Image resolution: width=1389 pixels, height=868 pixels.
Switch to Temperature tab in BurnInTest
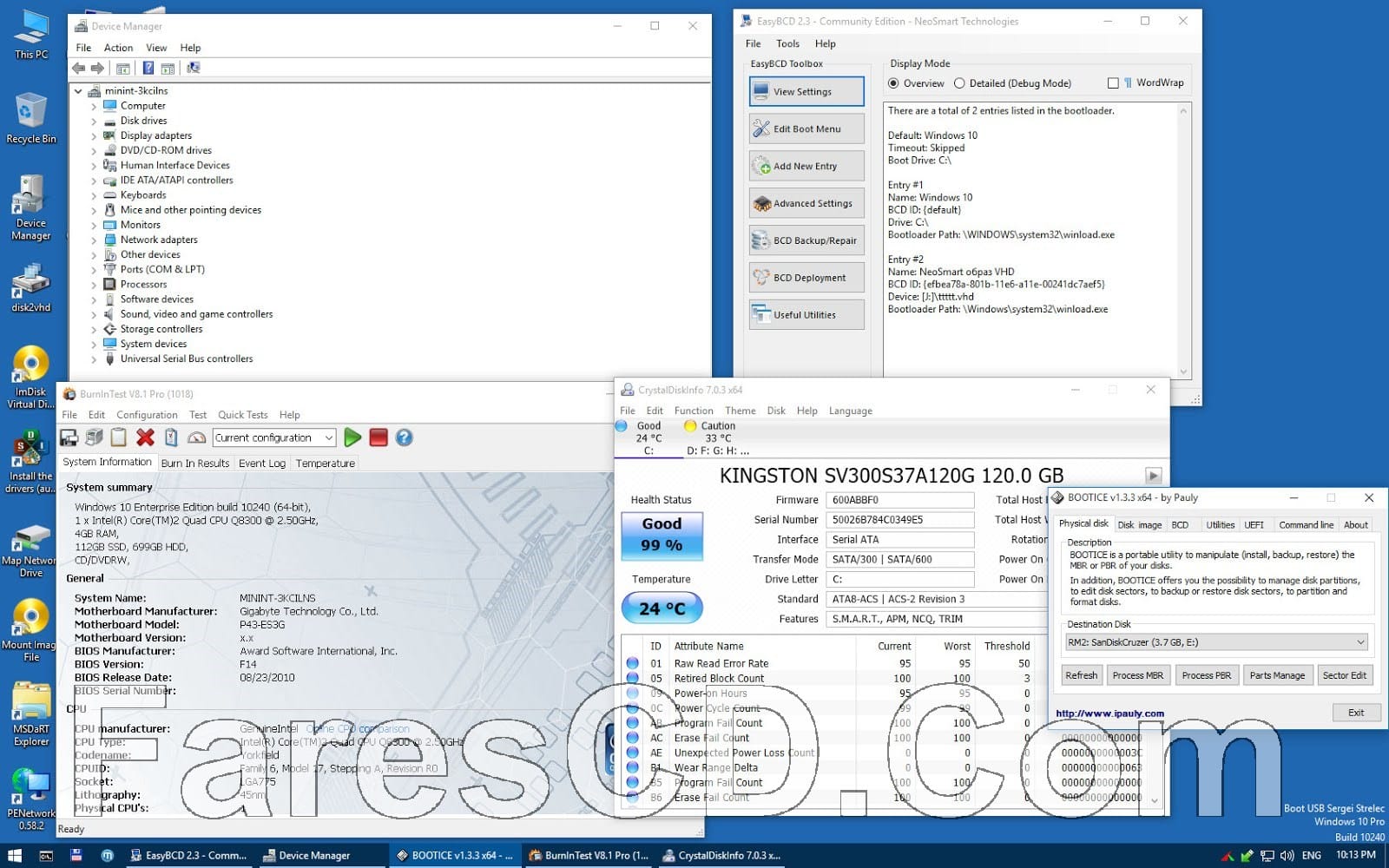tap(325, 464)
